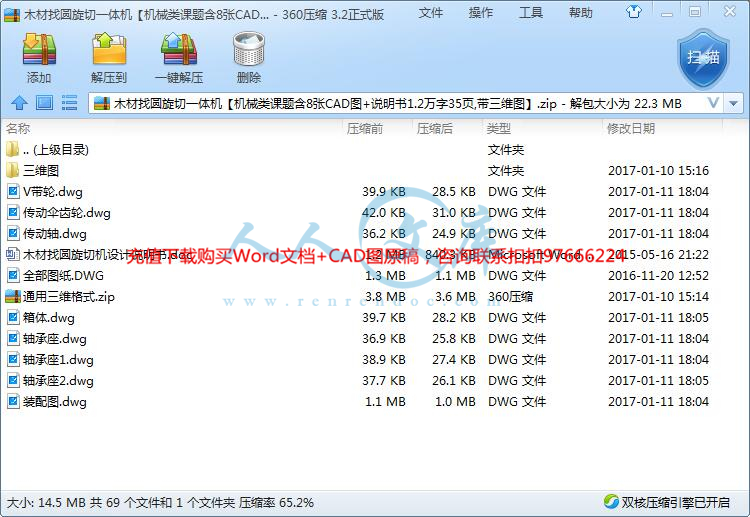Click the 39.9 KB size of V带轮.dwg
Viewport: 750px width, 517px height.
click(384, 192)
